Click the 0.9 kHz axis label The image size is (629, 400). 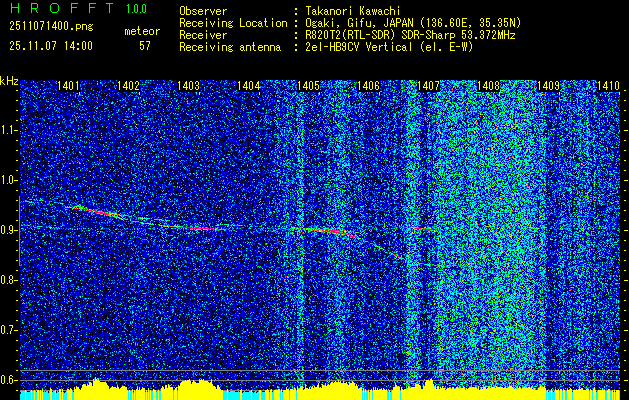pos(8,230)
